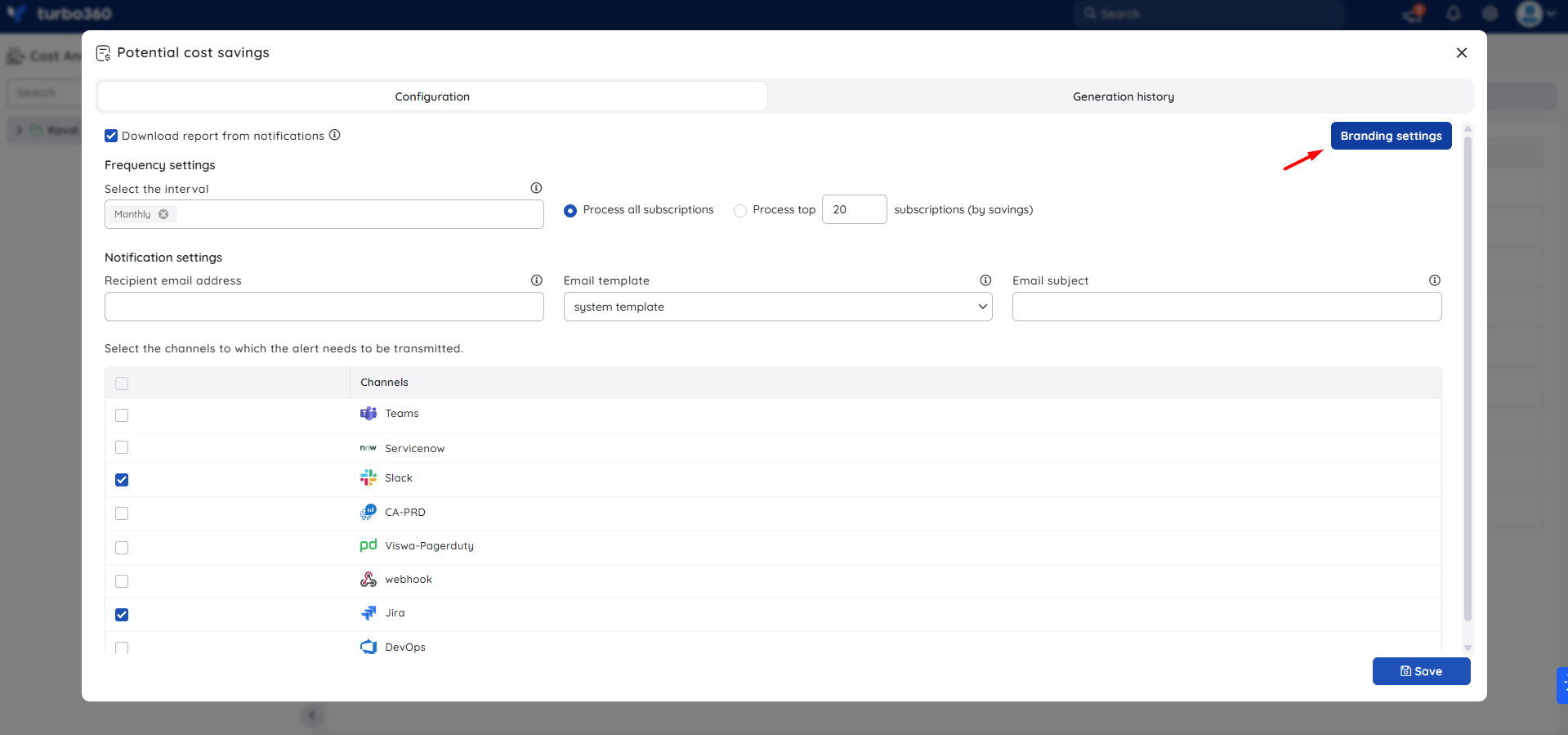Click the Slack channel icon

coord(369,478)
